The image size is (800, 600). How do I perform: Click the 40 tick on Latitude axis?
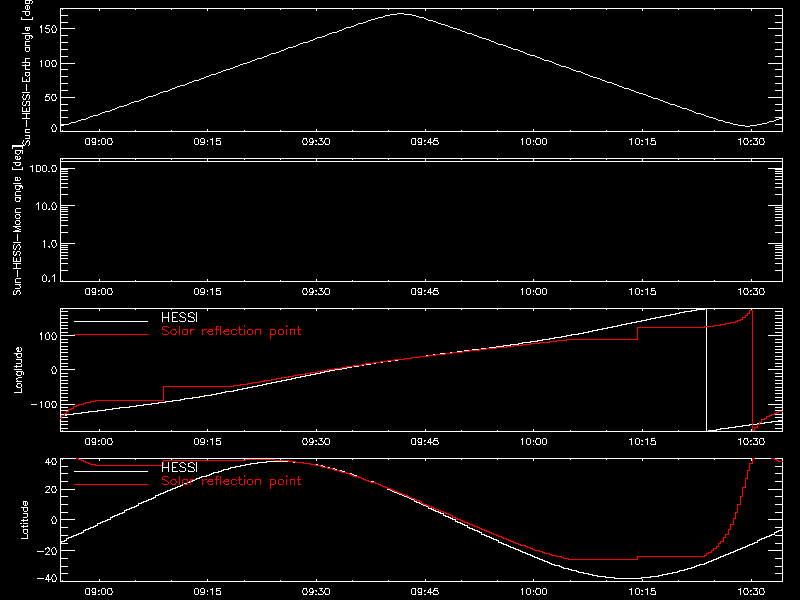[x=51, y=462]
